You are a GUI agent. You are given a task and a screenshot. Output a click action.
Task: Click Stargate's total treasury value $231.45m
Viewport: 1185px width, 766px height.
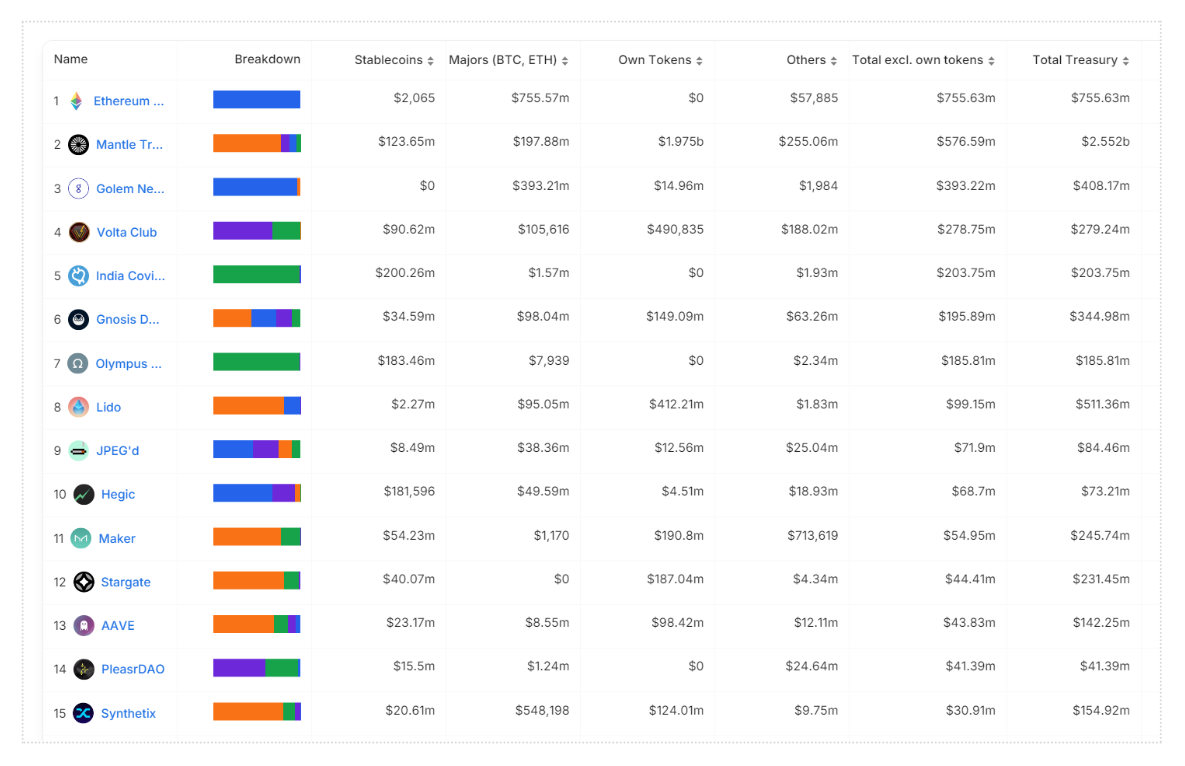1101,579
